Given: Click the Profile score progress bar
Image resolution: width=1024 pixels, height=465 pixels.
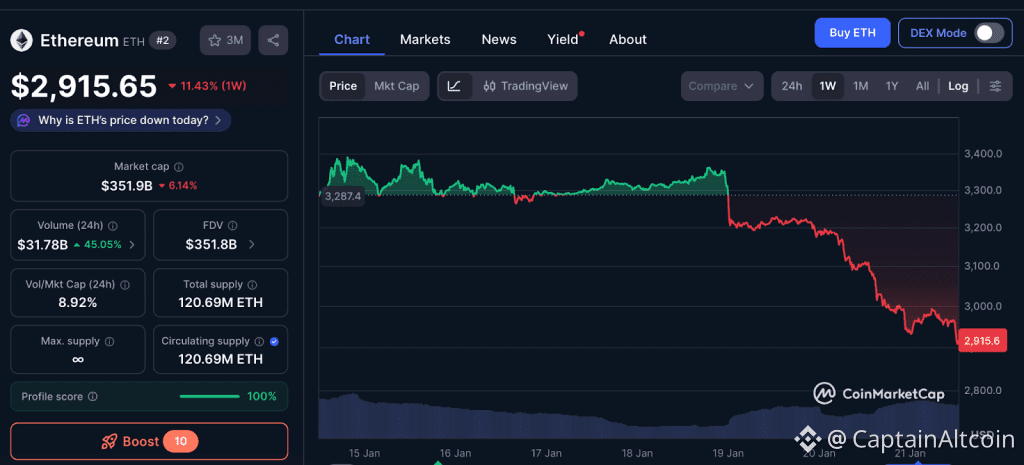Looking at the screenshot, I should tap(209, 397).
